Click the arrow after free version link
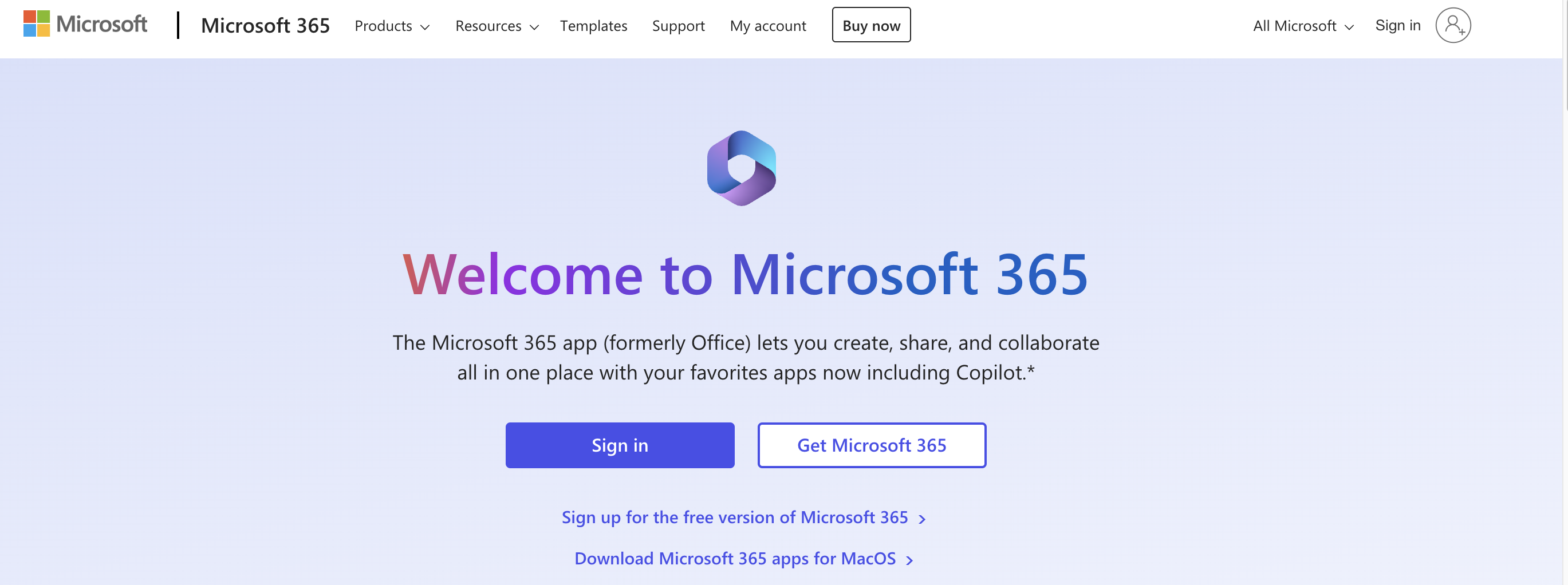1568x585 pixels. tap(922, 519)
